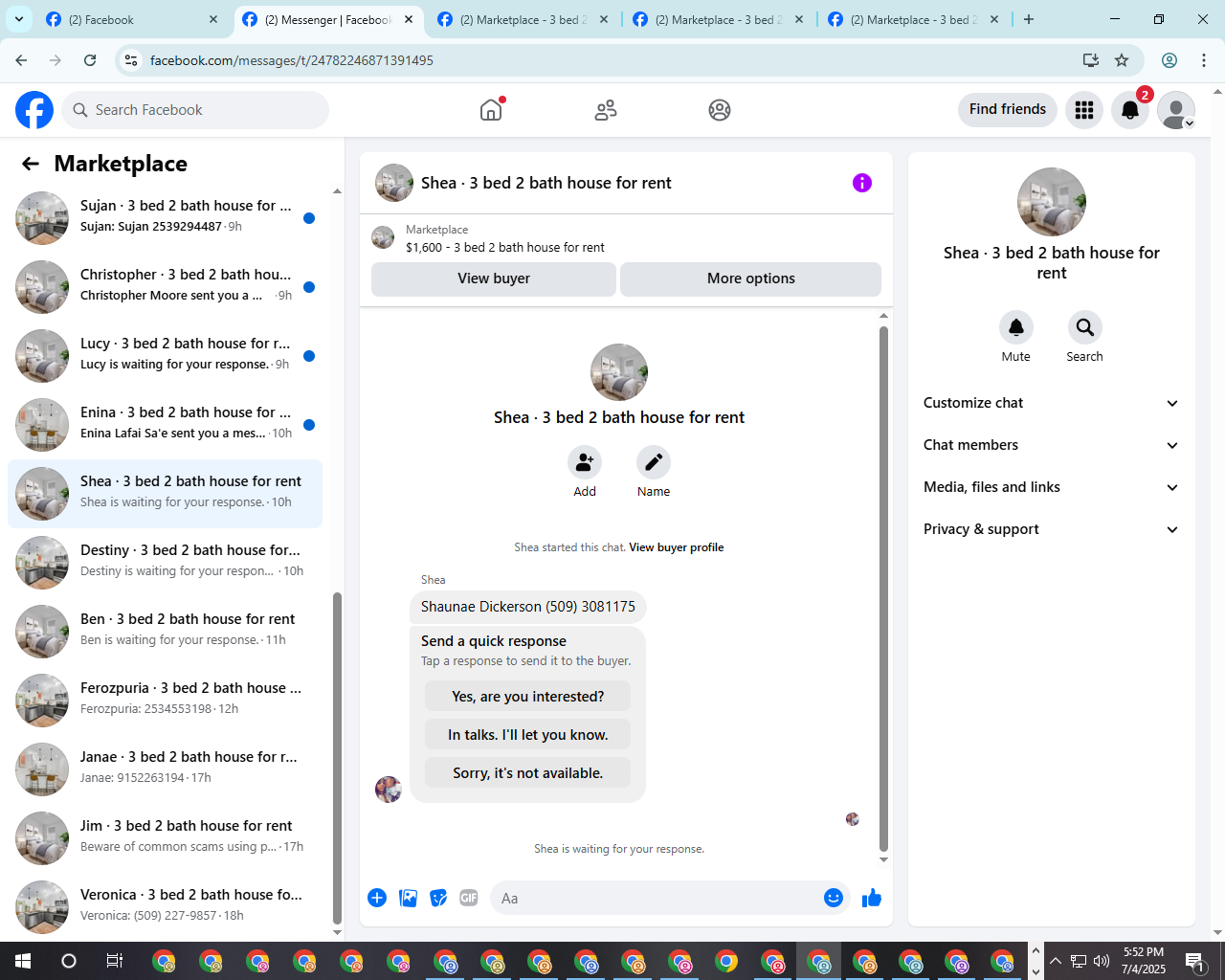Screen dimensions: 1225x980
Task: Open the emoji picker in message box
Action: pos(834,898)
